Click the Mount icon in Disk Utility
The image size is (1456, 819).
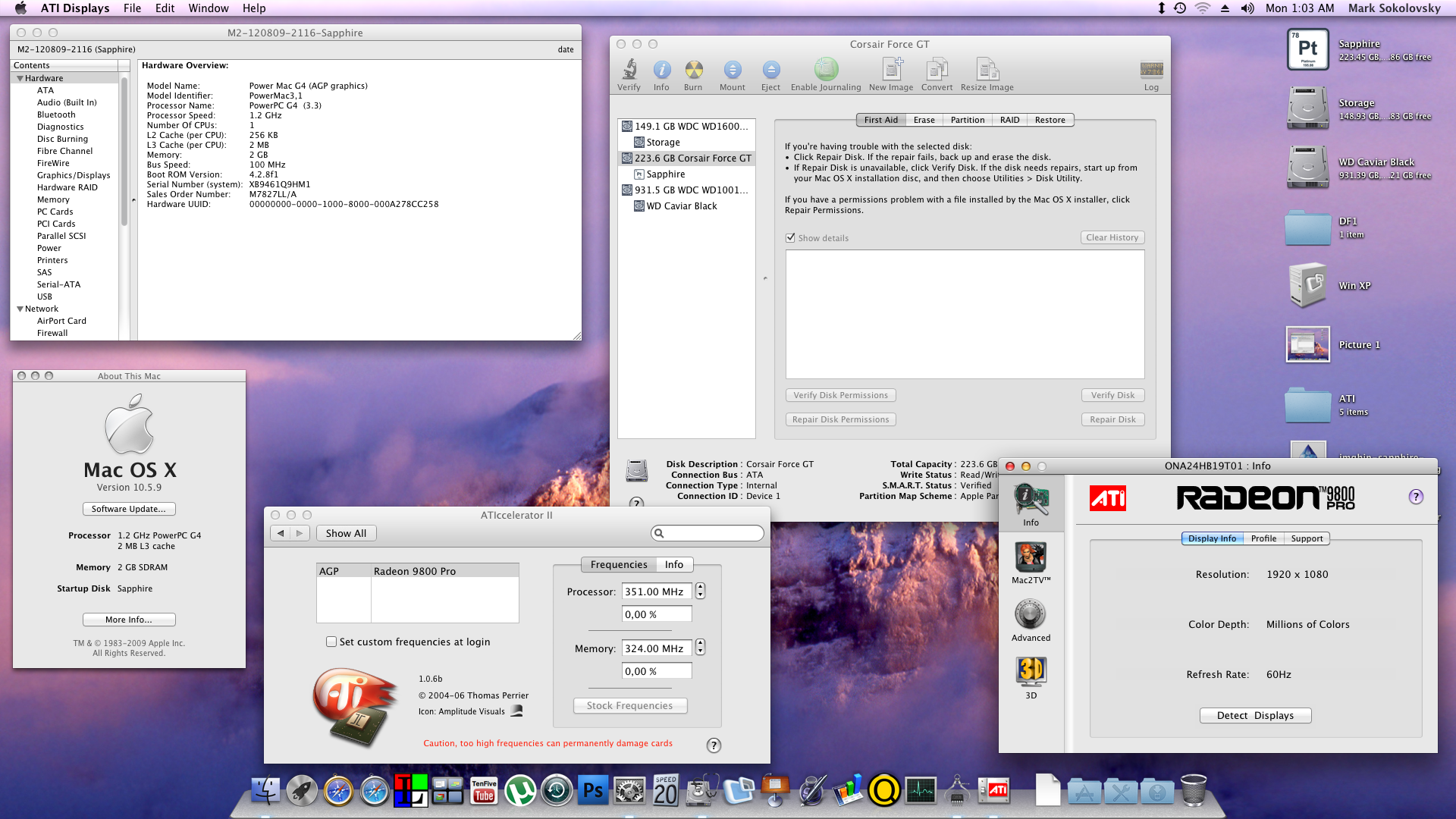[731, 72]
